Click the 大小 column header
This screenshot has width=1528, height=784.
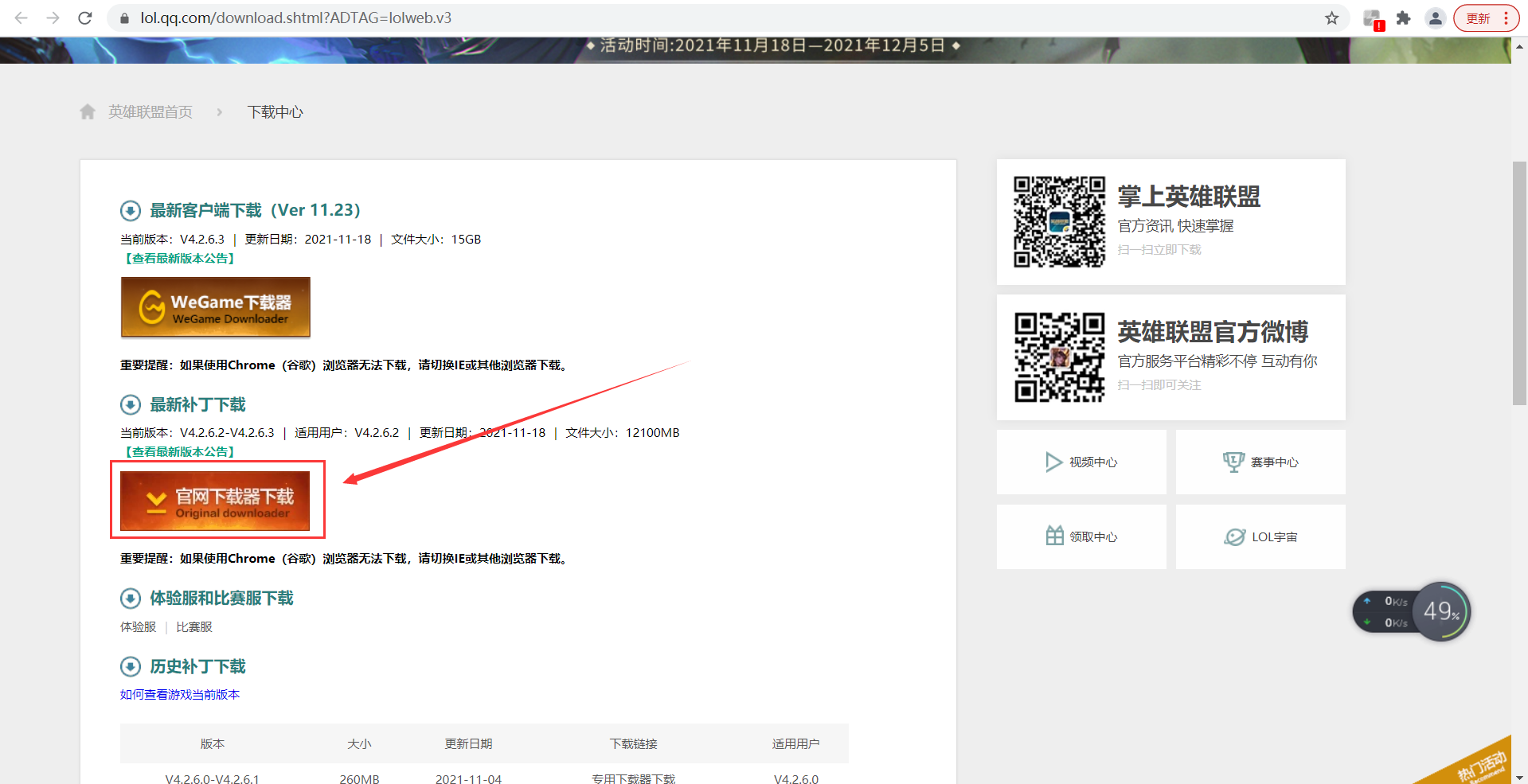click(359, 743)
